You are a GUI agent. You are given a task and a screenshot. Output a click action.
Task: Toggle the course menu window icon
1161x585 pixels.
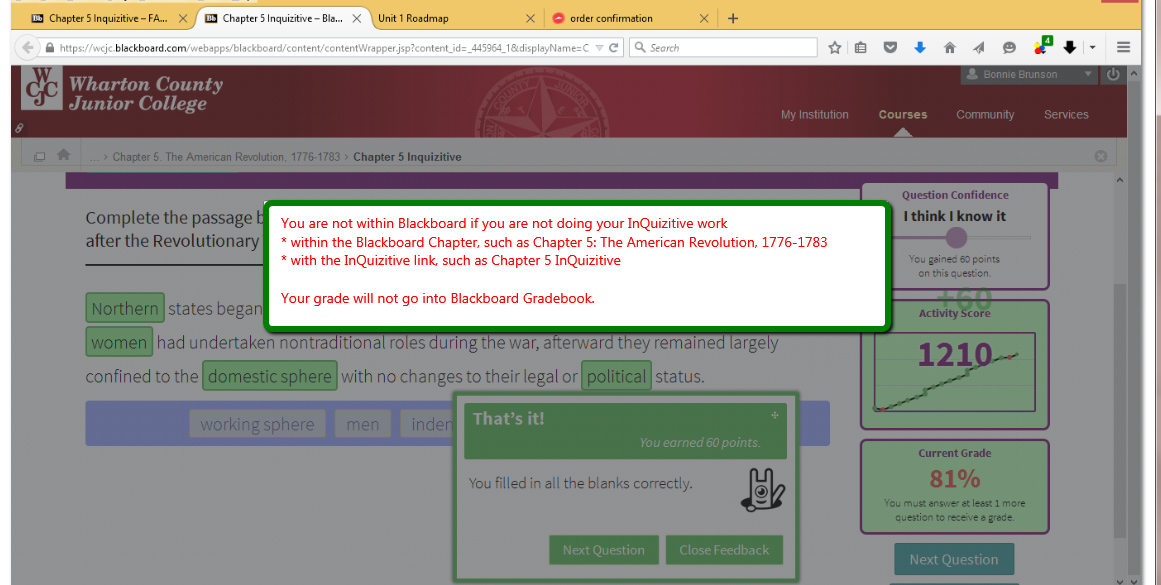click(39, 156)
